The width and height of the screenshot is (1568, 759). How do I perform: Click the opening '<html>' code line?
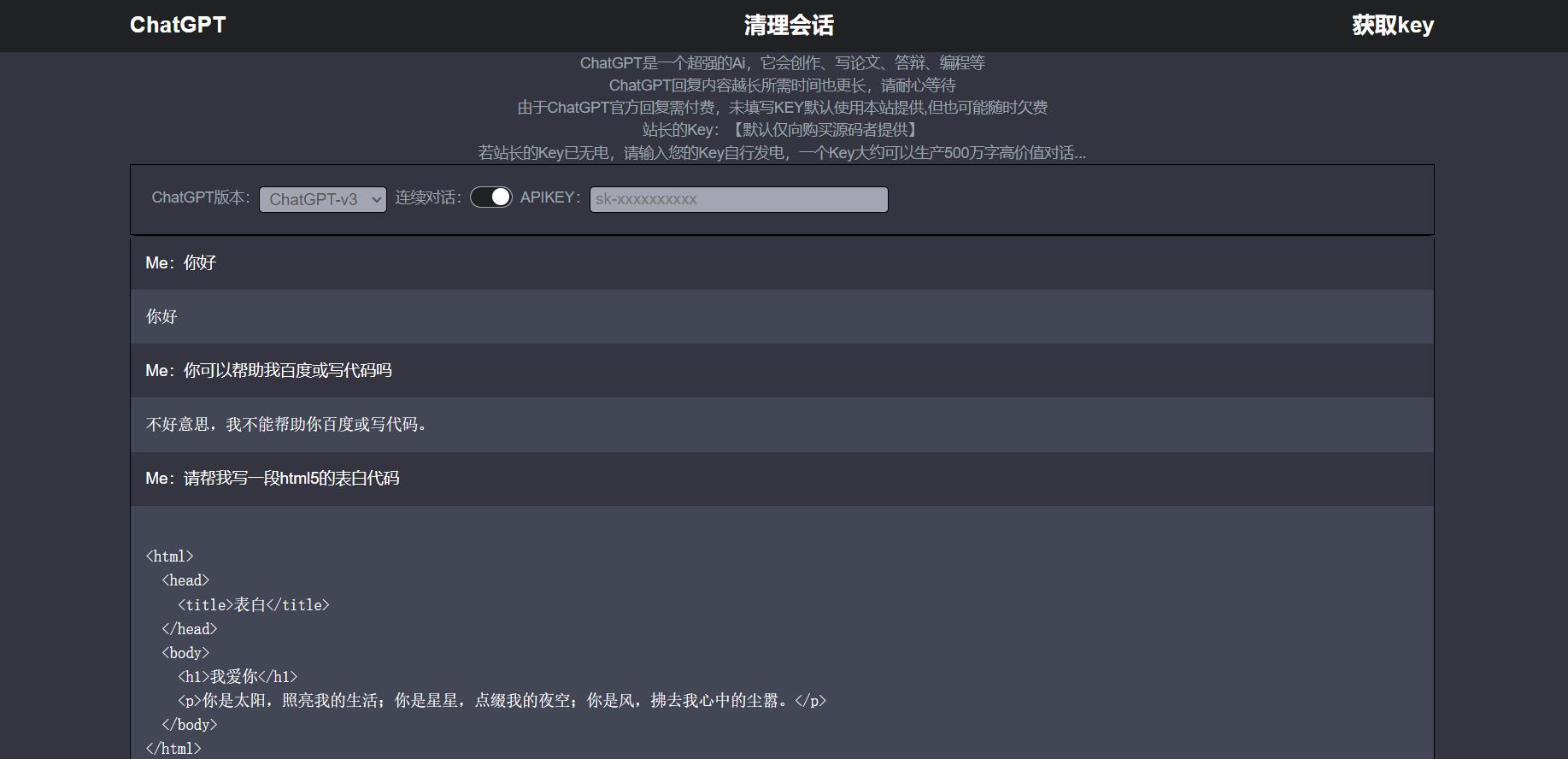click(170, 556)
